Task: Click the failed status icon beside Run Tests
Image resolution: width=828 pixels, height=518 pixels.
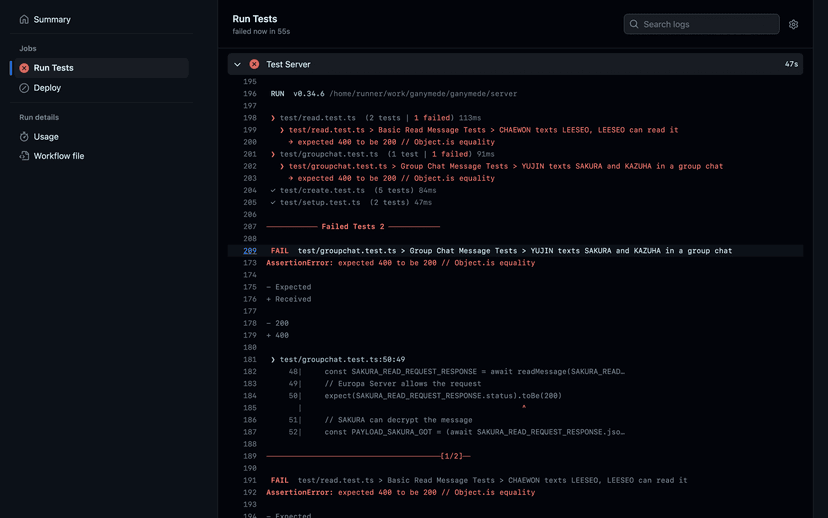Action: pyautogui.click(x=24, y=68)
